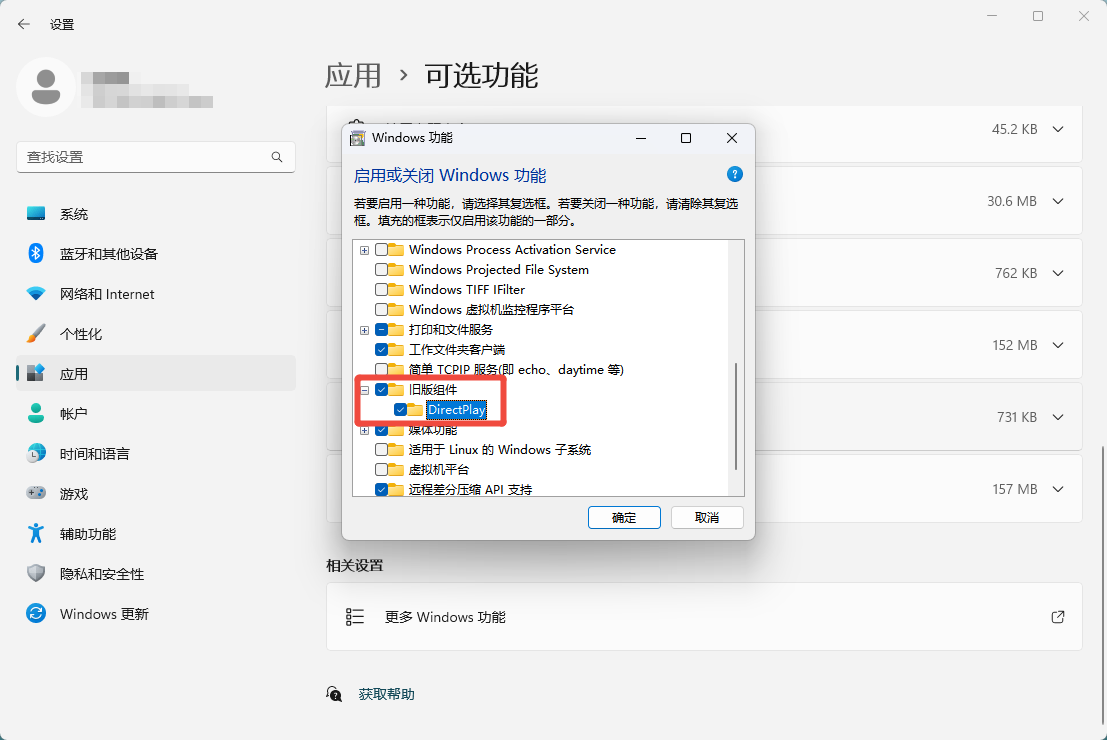
Task: Open the 获取帮助 link
Action: tap(386, 694)
